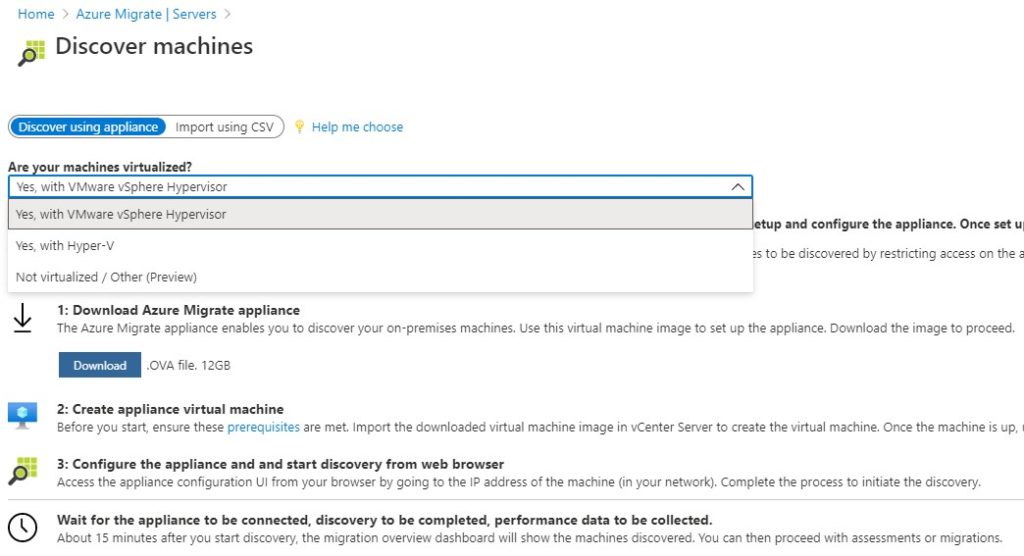Image resolution: width=1024 pixels, height=556 pixels.
Task: Click the configure appliance discovery icon
Action: tap(23, 471)
